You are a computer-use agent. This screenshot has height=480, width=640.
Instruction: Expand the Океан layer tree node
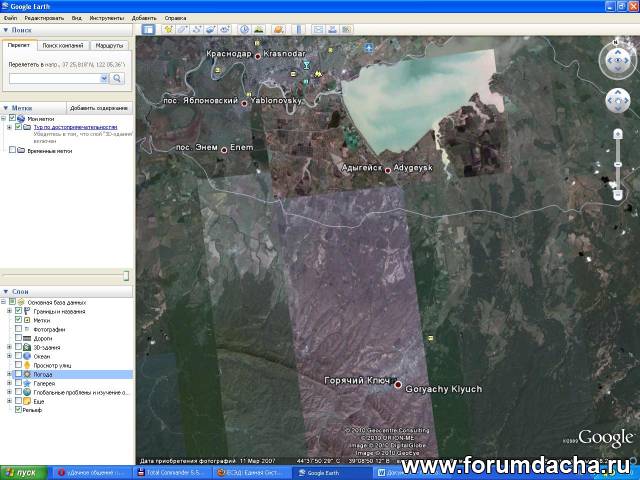9,356
